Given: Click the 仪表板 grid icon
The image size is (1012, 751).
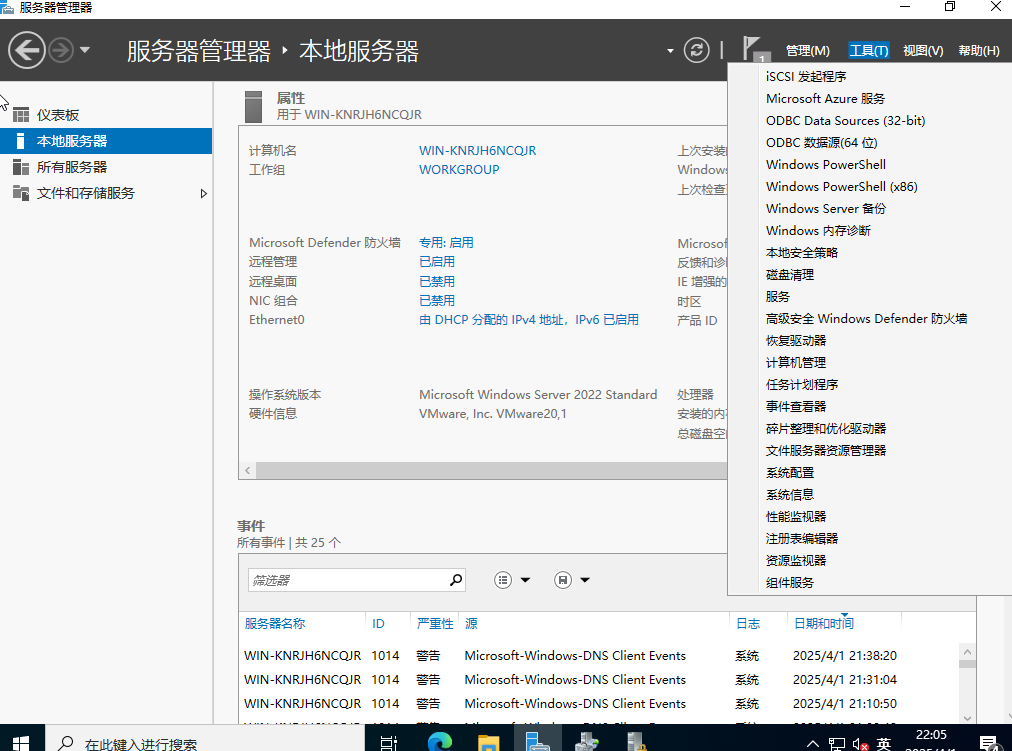Looking at the screenshot, I should point(21,115).
